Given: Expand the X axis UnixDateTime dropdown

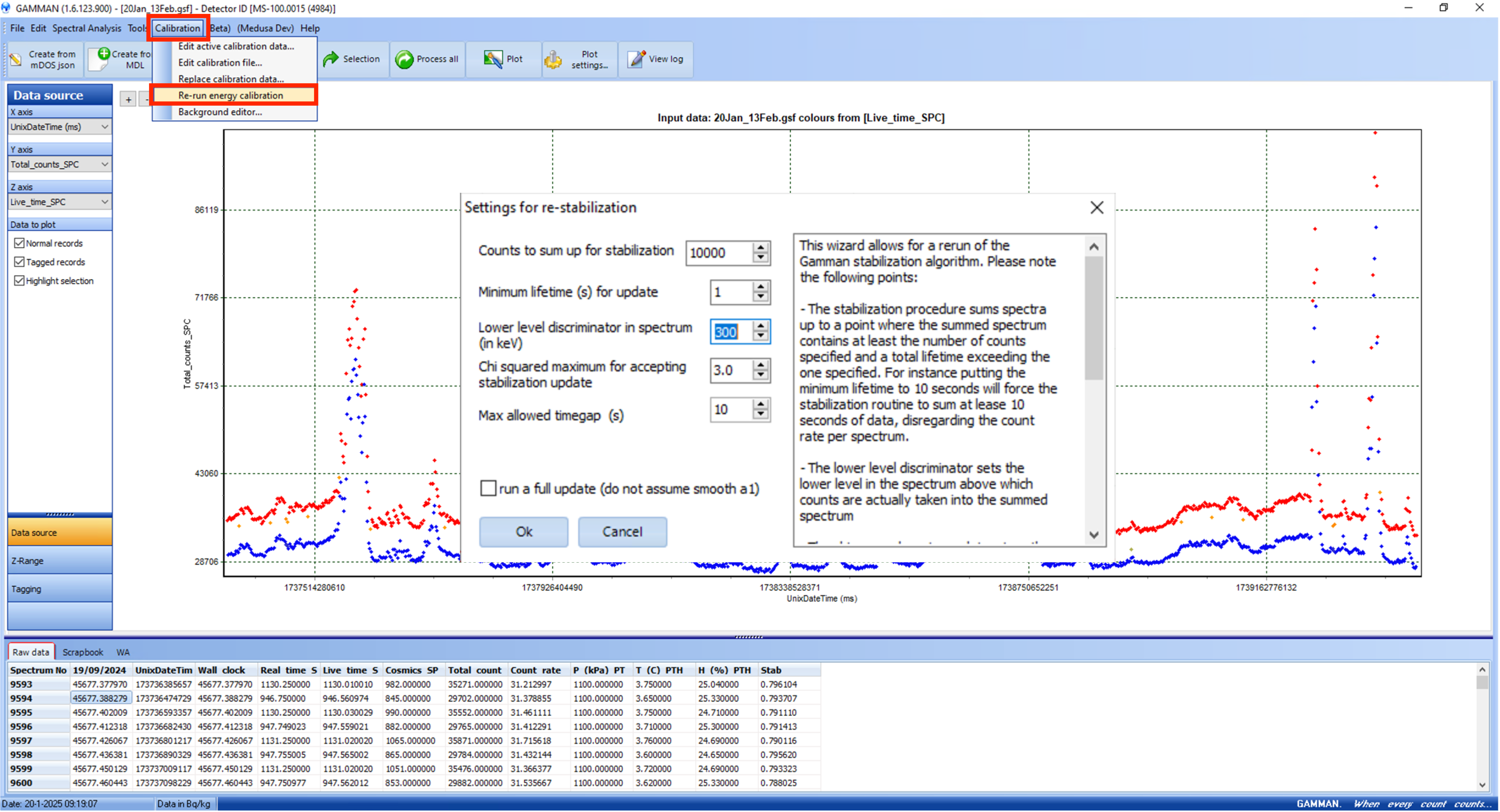Looking at the screenshot, I should click(x=105, y=127).
